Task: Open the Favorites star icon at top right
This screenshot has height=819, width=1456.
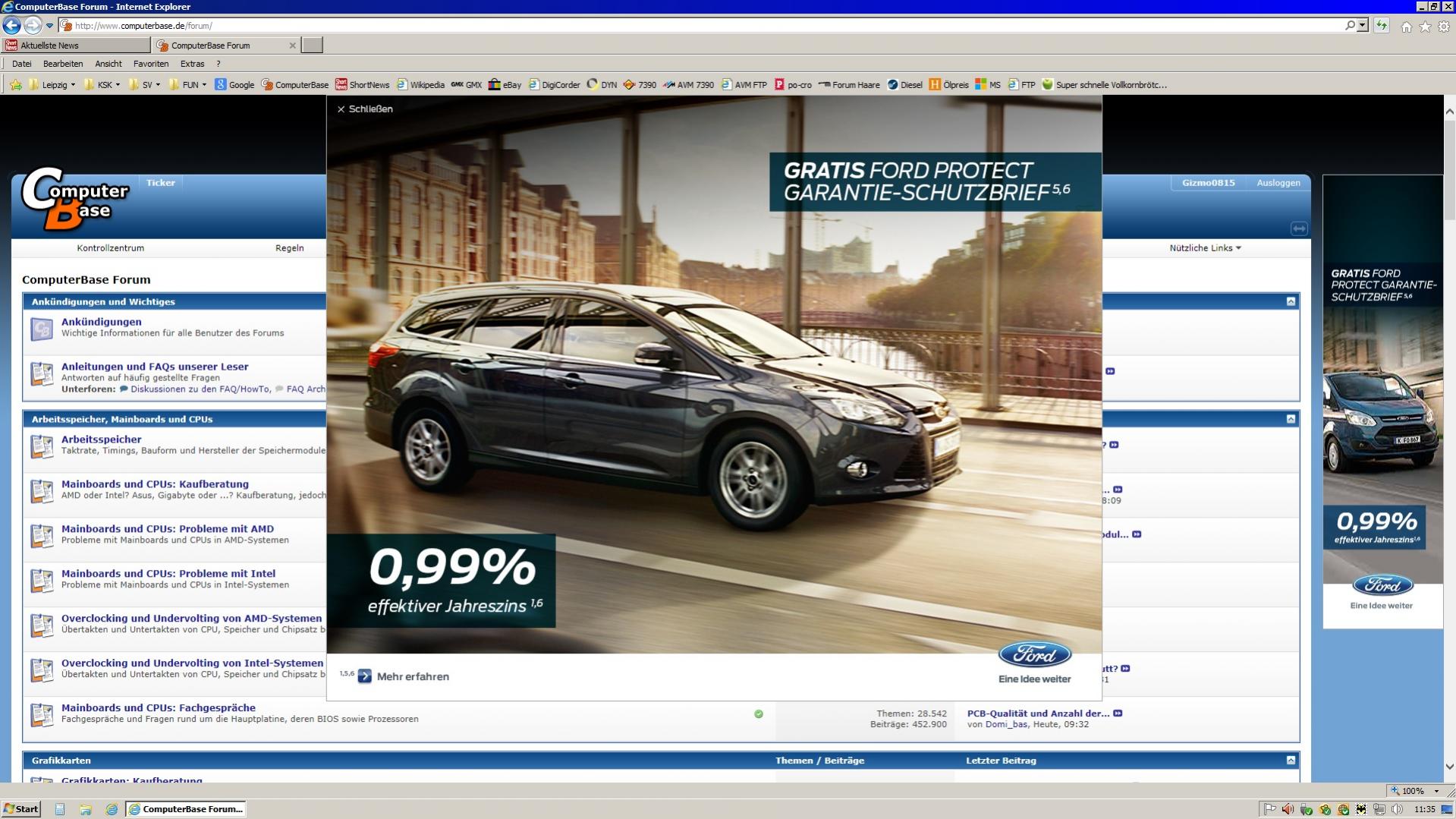Action: click(1425, 27)
